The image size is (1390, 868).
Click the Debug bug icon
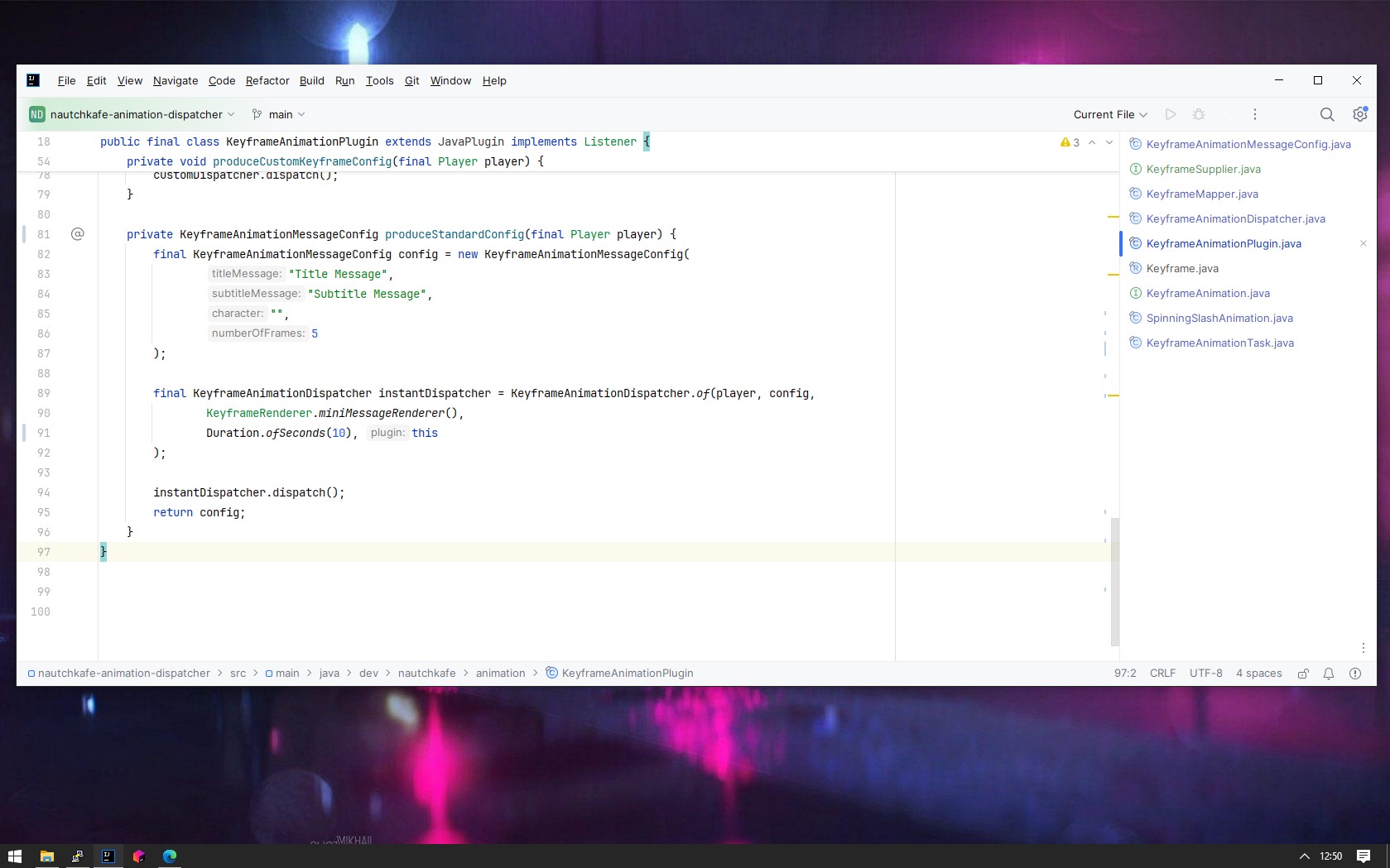click(1199, 114)
